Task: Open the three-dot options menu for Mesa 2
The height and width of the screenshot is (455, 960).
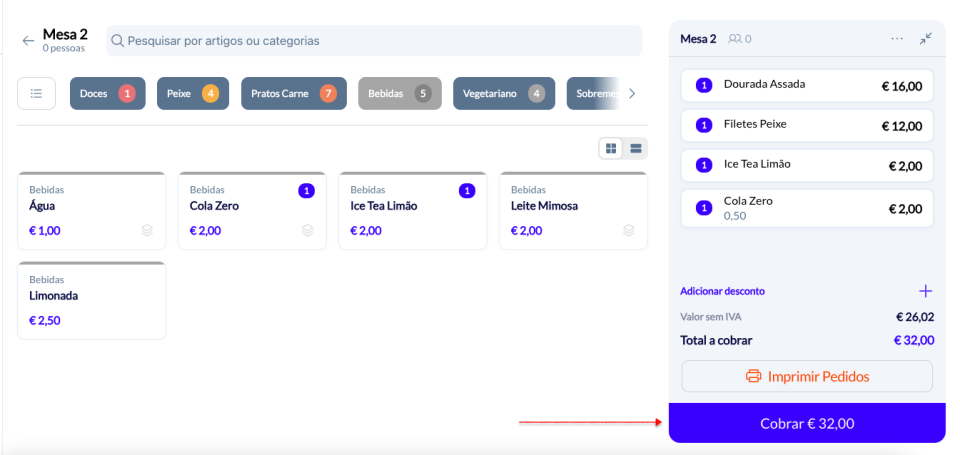Action: pos(897,39)
